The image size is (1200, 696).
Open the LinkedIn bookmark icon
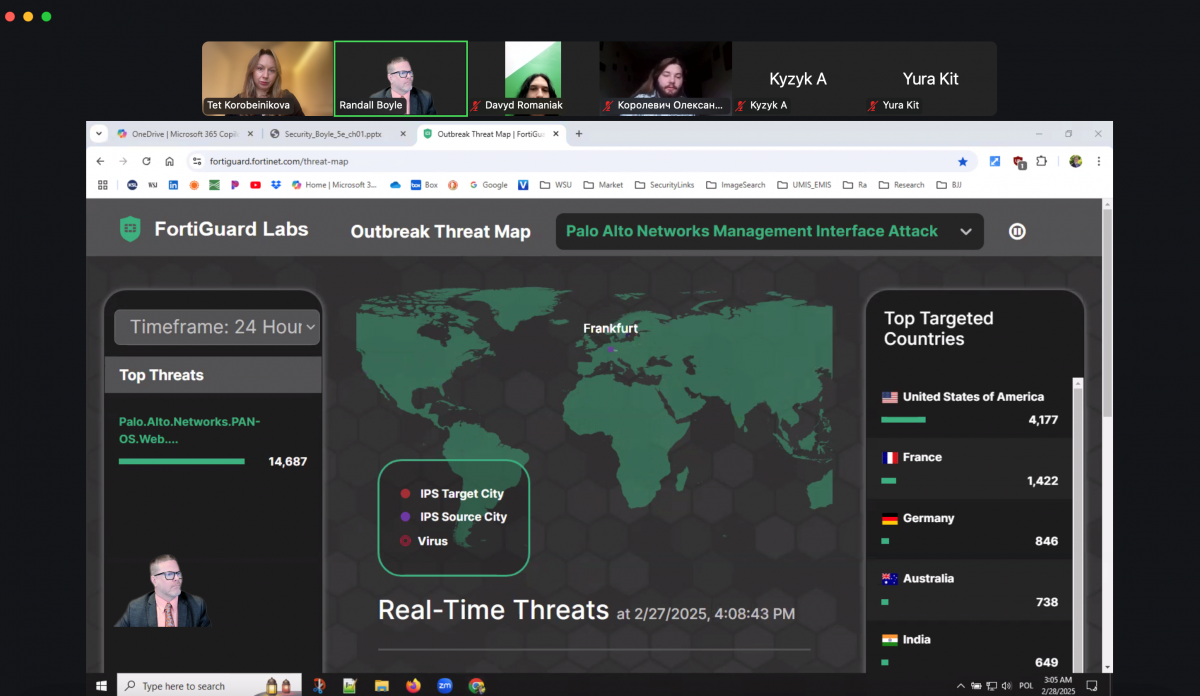click(x=173, y=185)
